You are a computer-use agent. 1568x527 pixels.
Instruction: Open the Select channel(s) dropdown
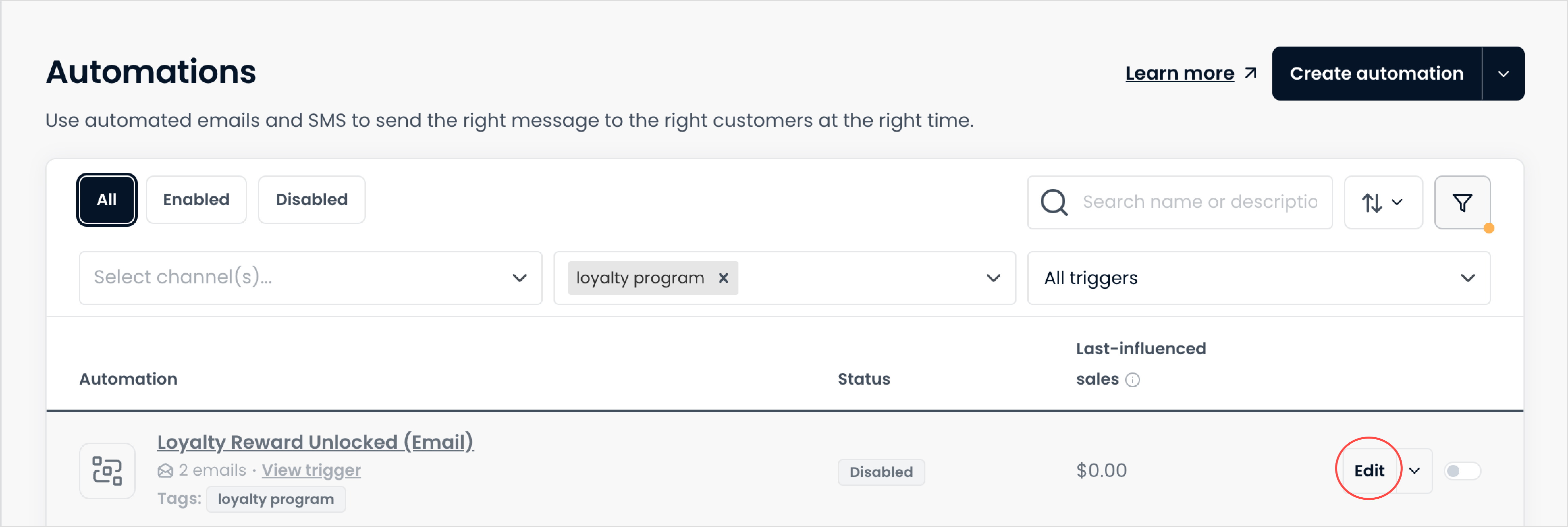310,278
